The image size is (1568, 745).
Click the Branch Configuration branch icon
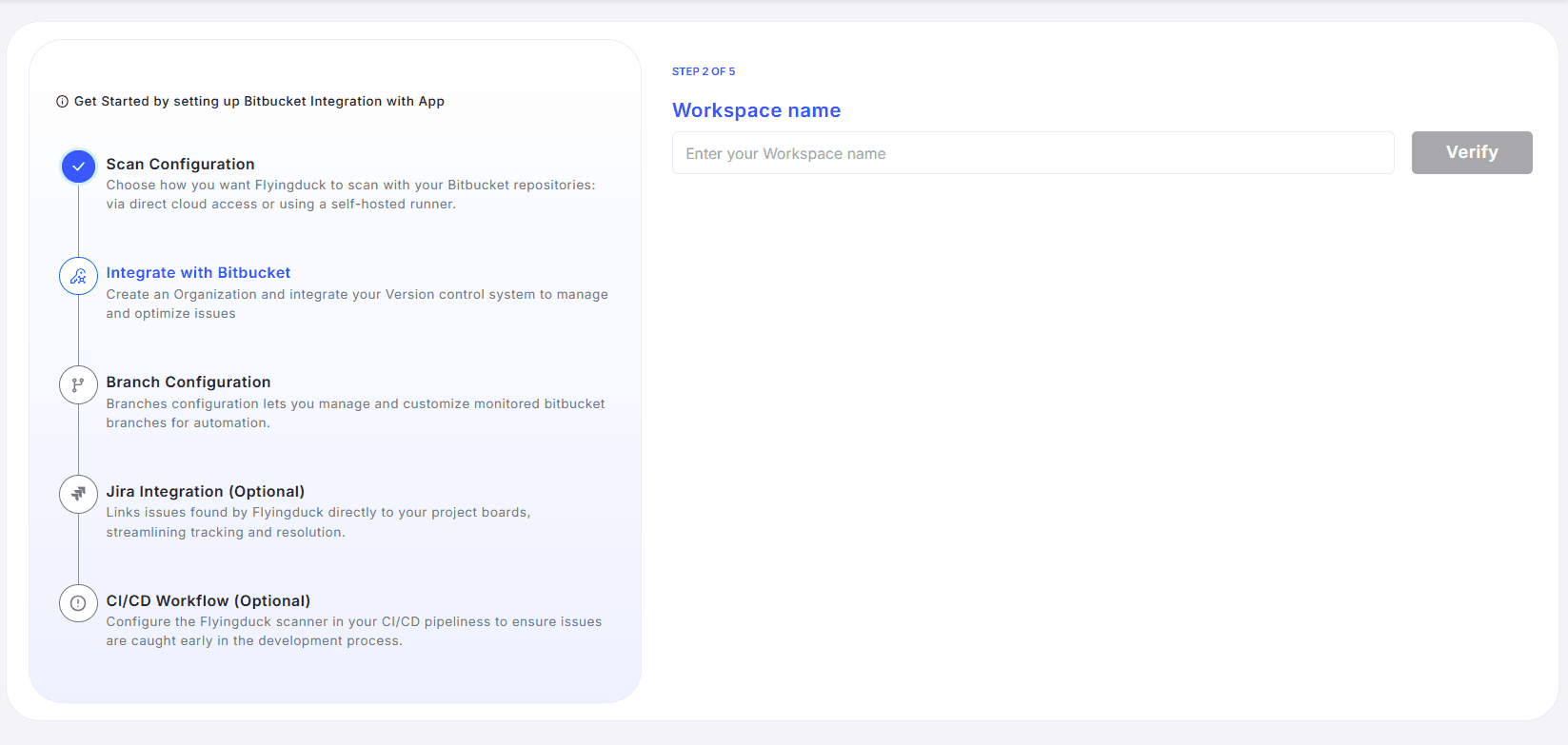pyautogui.click(x=78, y=385)
